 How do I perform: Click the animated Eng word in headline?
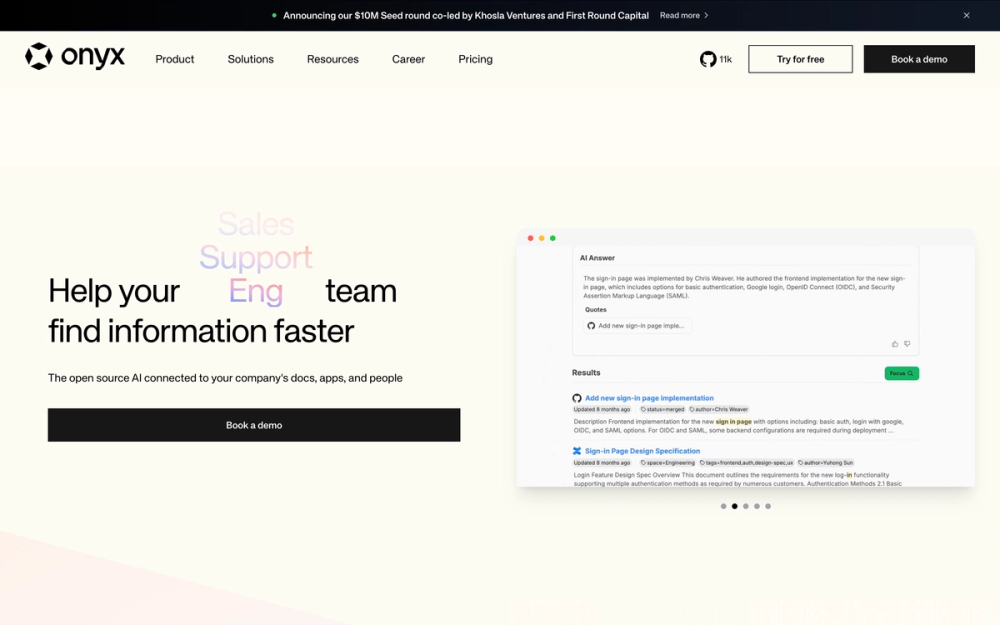click(256, 291)
